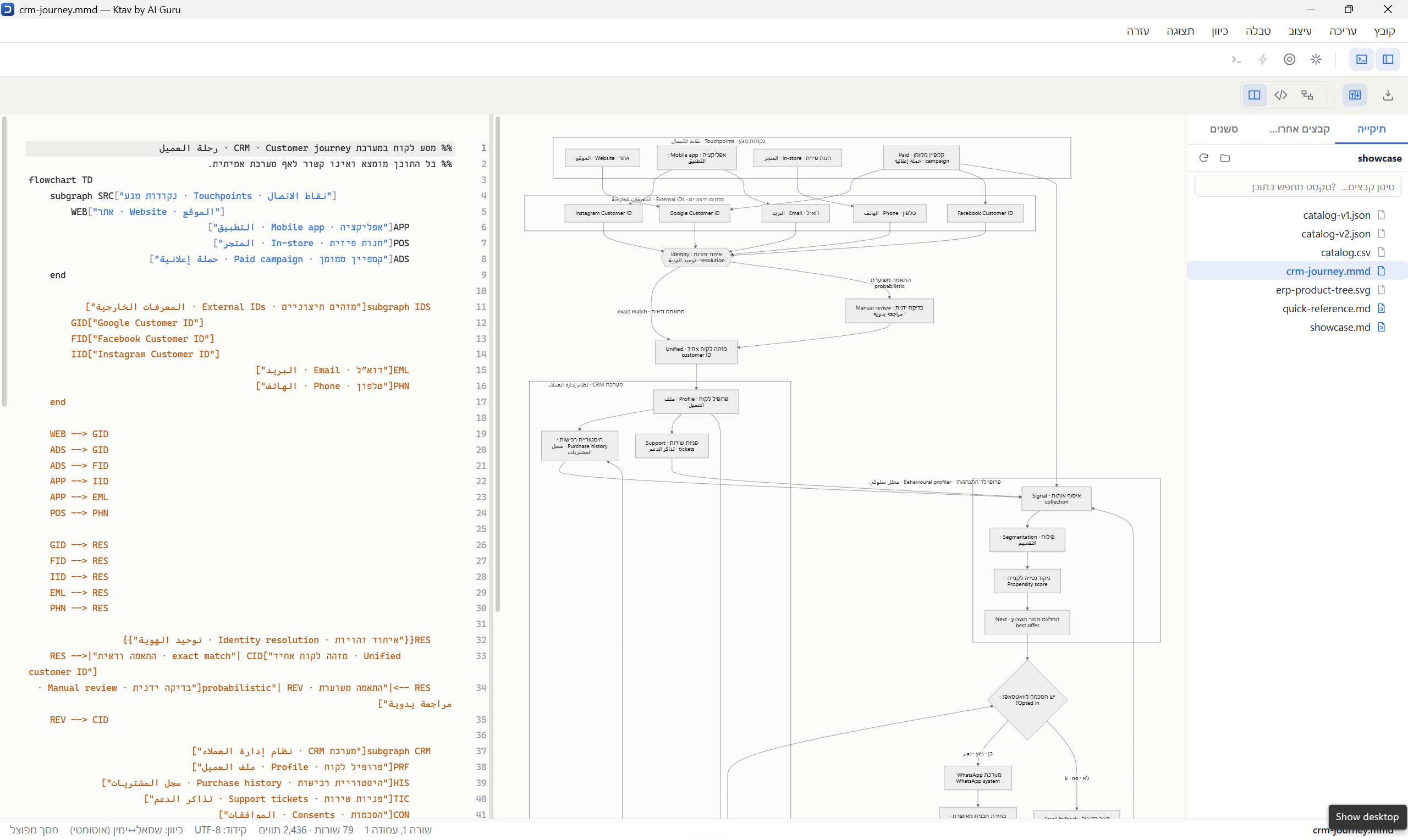Refresh the showcase folder listing

[x=1203, y=158]
